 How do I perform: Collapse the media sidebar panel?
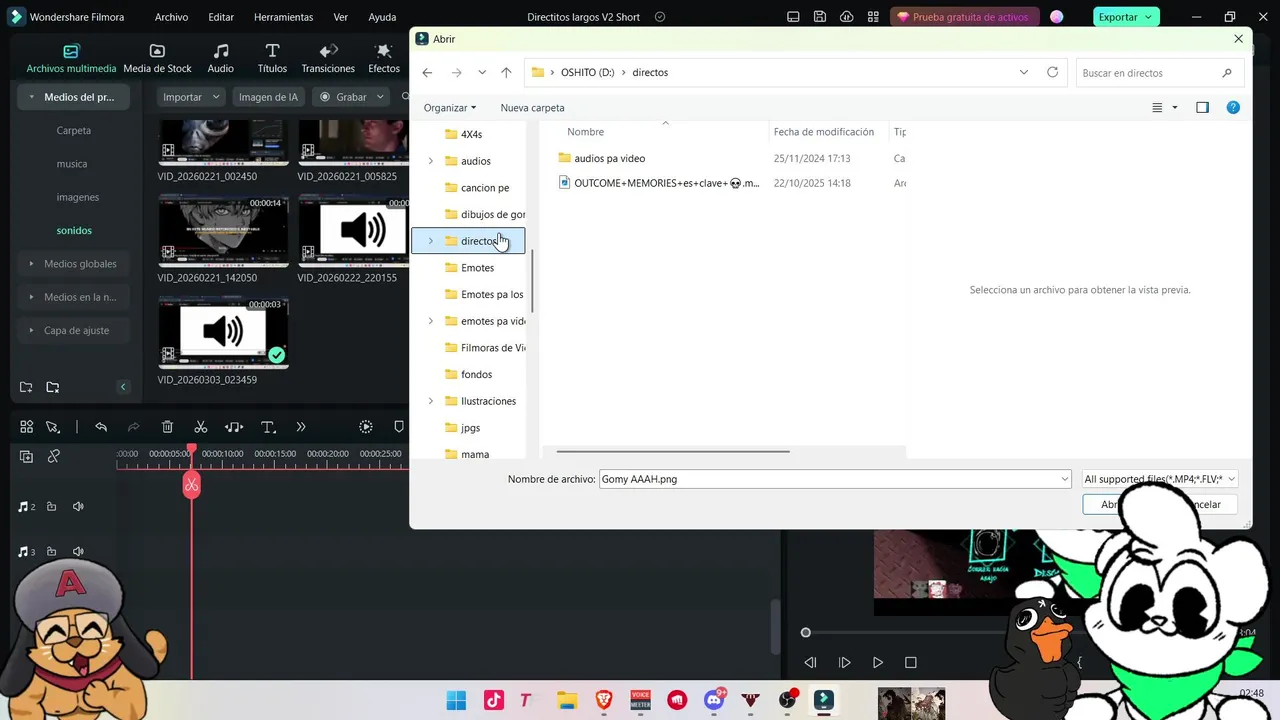tap(123, 387)
